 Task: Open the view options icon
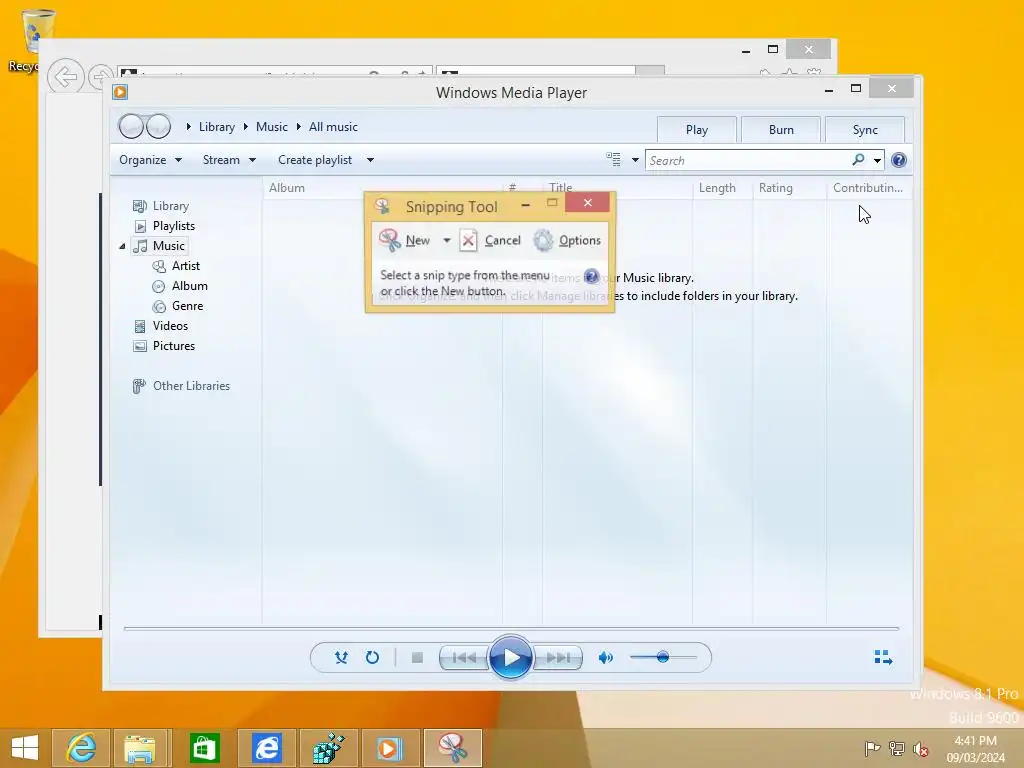coord(613,159)
